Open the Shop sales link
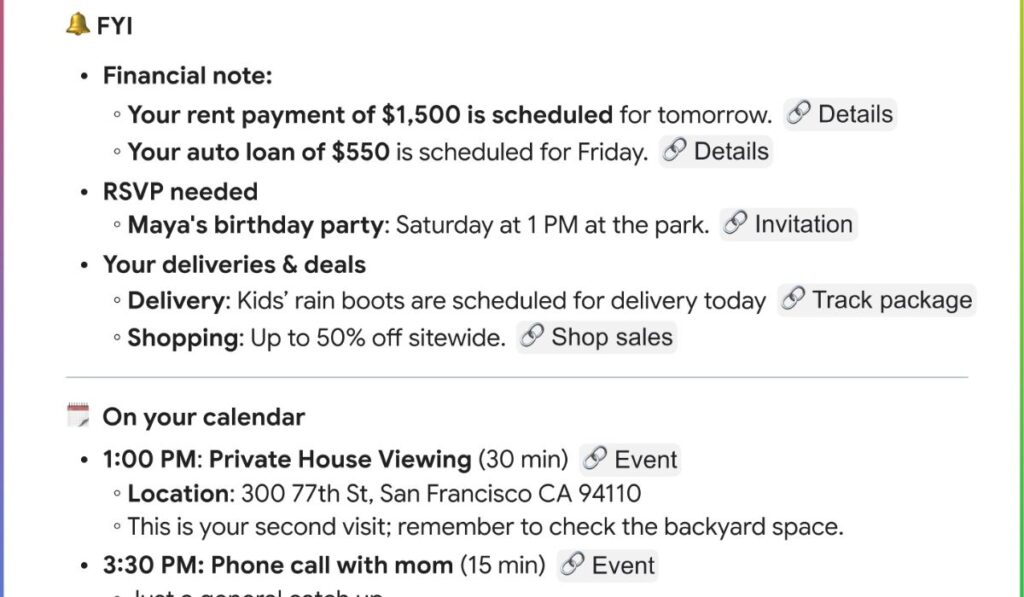1024x597 pixels. pyautogui.click(x=597, y=337)
